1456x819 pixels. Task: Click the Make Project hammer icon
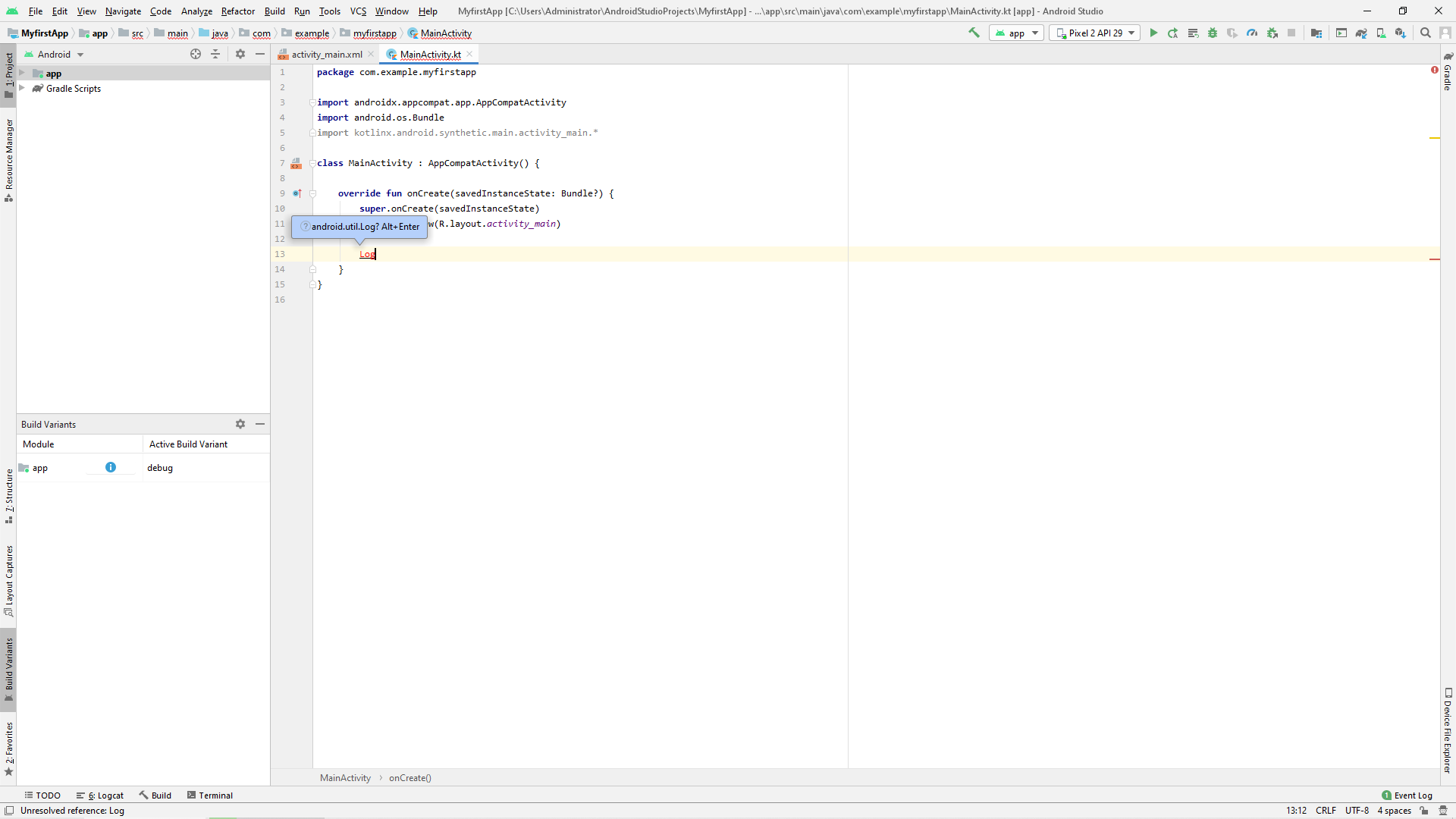(974, 33)
